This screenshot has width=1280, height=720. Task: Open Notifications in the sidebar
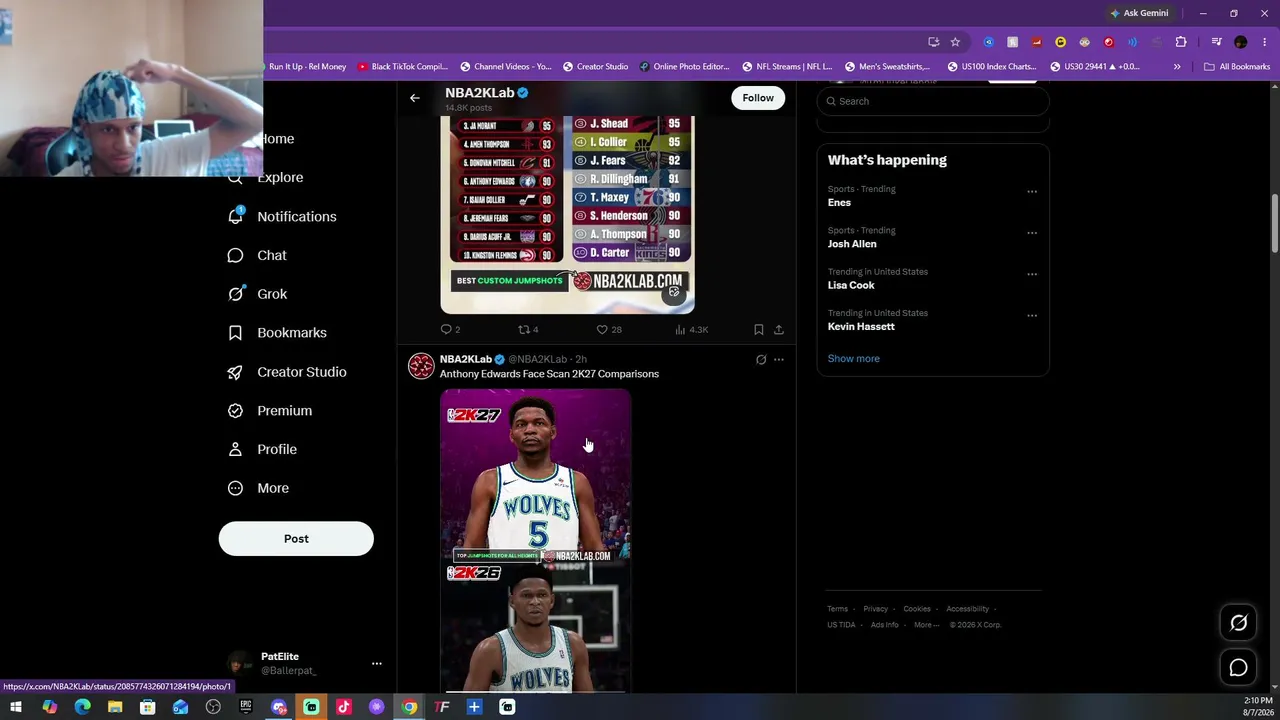click(282, 216)
